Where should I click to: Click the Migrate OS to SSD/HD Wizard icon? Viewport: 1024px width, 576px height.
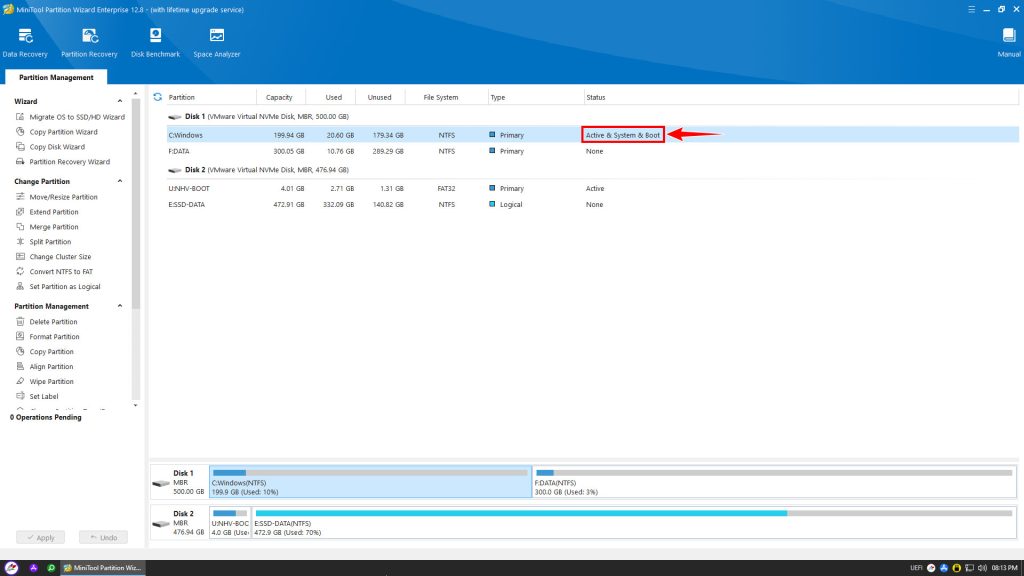pos(20,117)
